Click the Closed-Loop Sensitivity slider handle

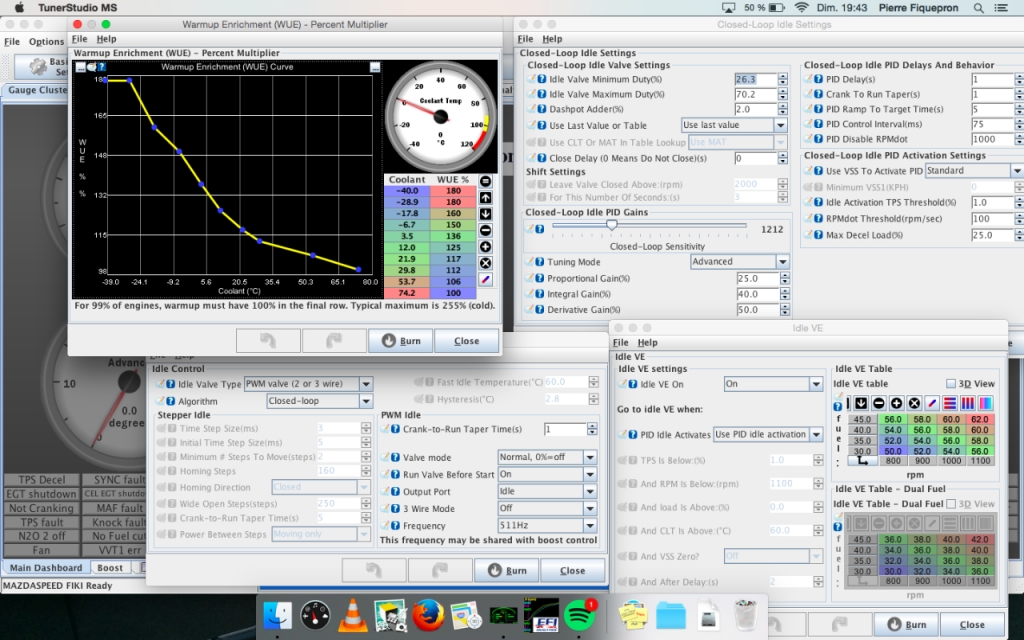coord(612,225)
